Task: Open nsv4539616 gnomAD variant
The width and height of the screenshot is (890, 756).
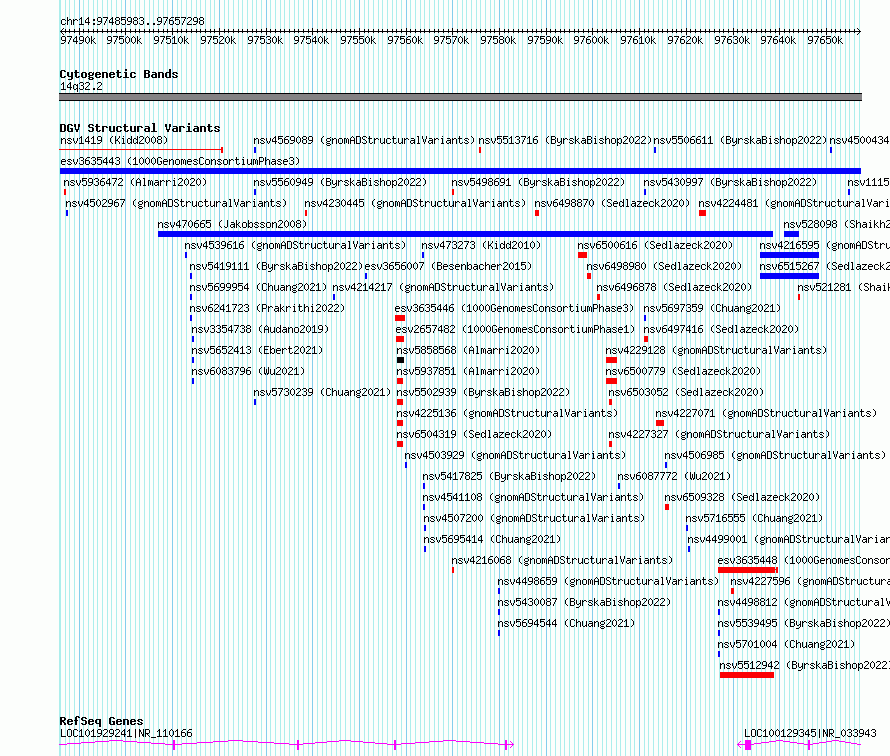Action: 295,245
